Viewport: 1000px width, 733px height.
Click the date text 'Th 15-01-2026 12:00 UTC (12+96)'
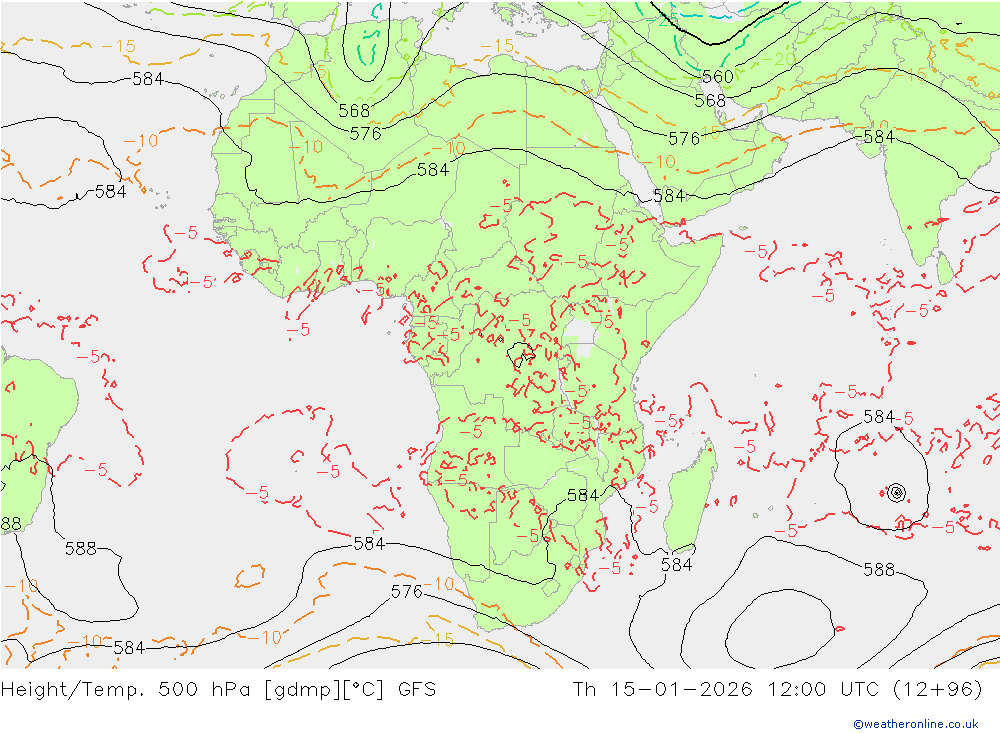(777, 689)
